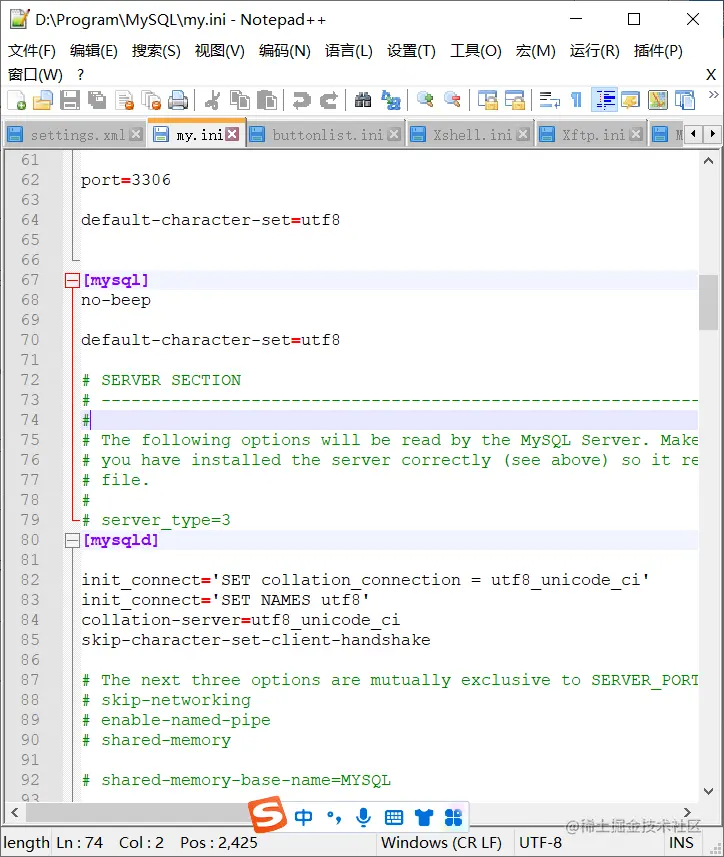Cut selection with scissors icon
The width and height of the screenshot is (724, 857).
(x=213, y=101)
